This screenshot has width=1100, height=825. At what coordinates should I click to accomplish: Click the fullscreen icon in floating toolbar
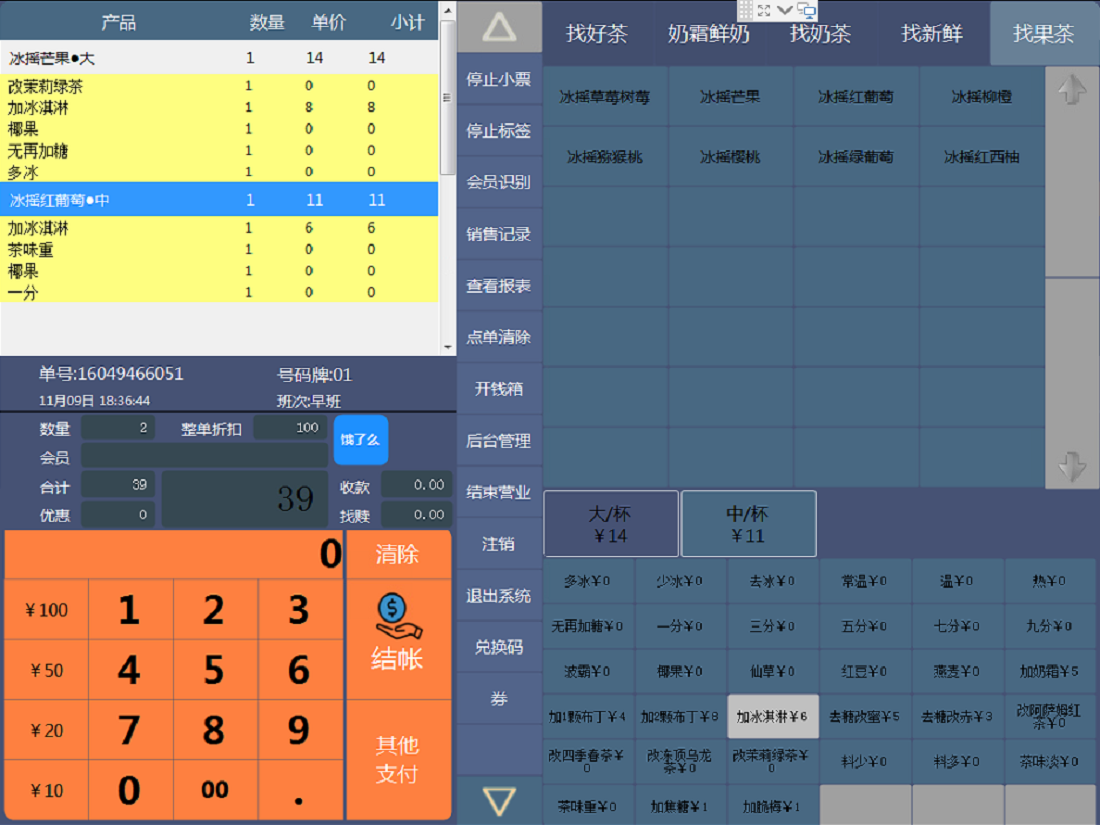pyautogui.click(x=764, y=10)
